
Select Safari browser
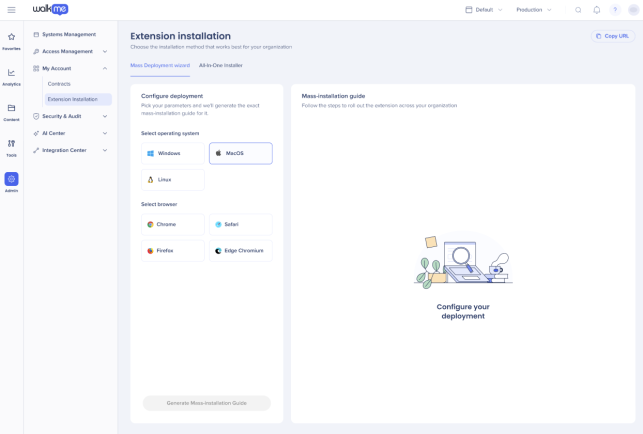[x=241, y=224]
